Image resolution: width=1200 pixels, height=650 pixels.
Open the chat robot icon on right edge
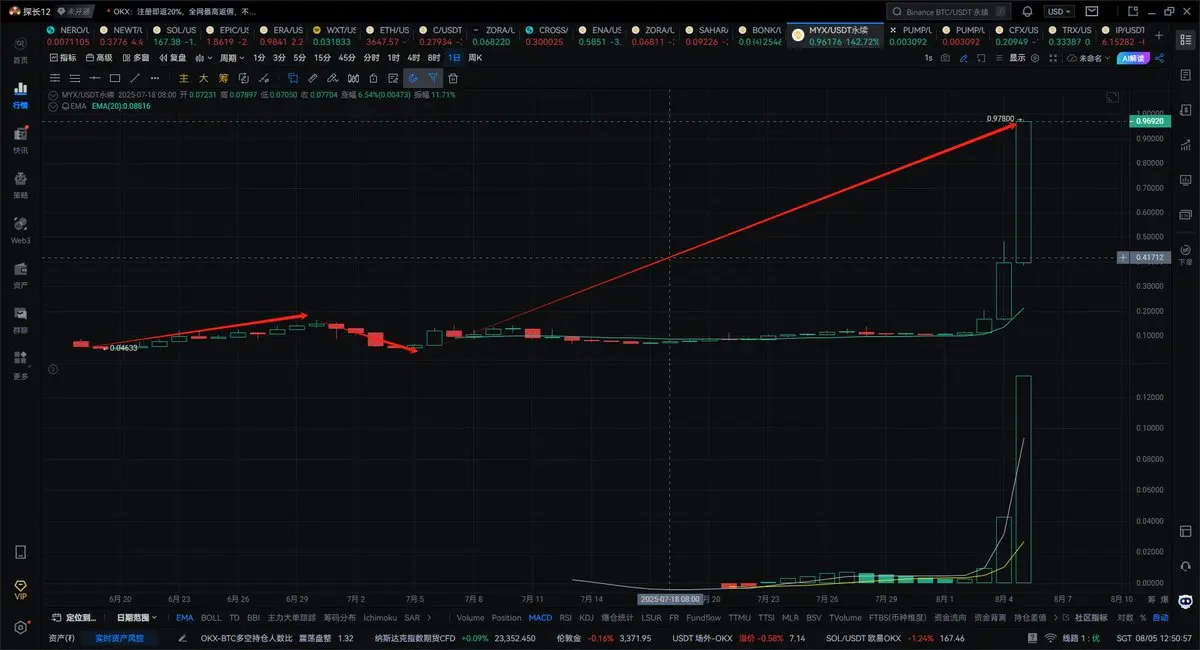pos(1186,600)
